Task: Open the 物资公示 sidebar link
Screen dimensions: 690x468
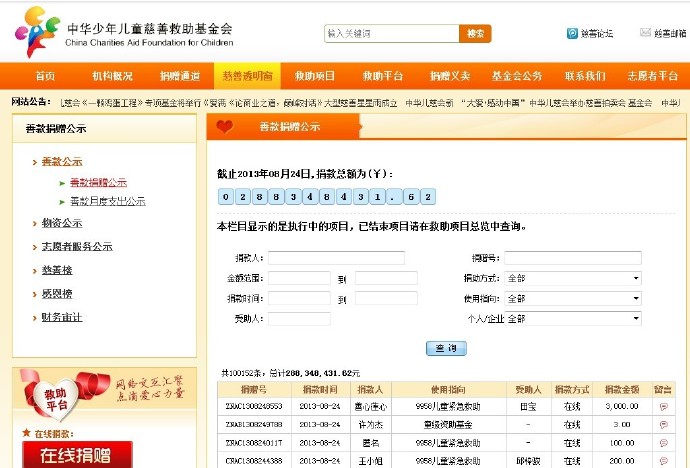Action: [62, 223]
